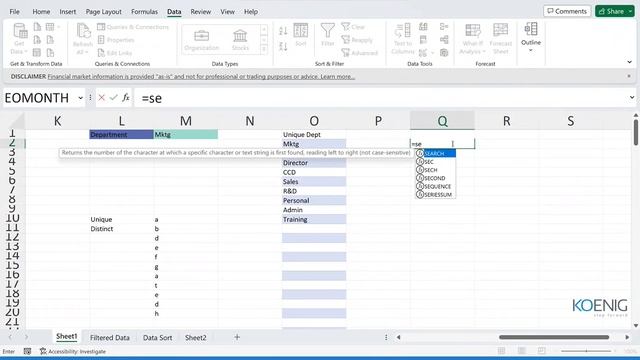Open the What-If Analysis dropdown
Screen dimensions: 640x360
tap(473, 39)
